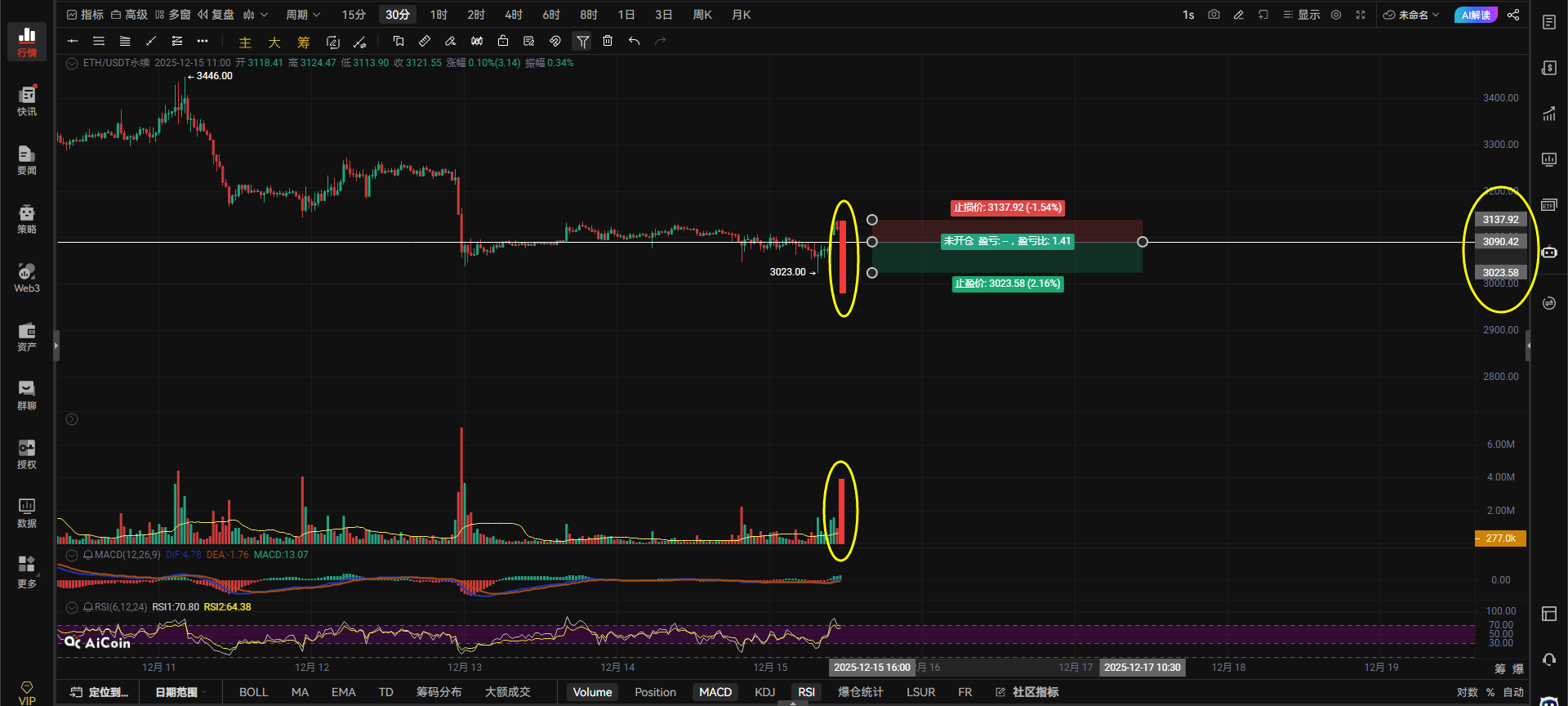1568x706 pixels.
Task: Select the horizontal line drawing tool
Action: (x=73, y=41)
